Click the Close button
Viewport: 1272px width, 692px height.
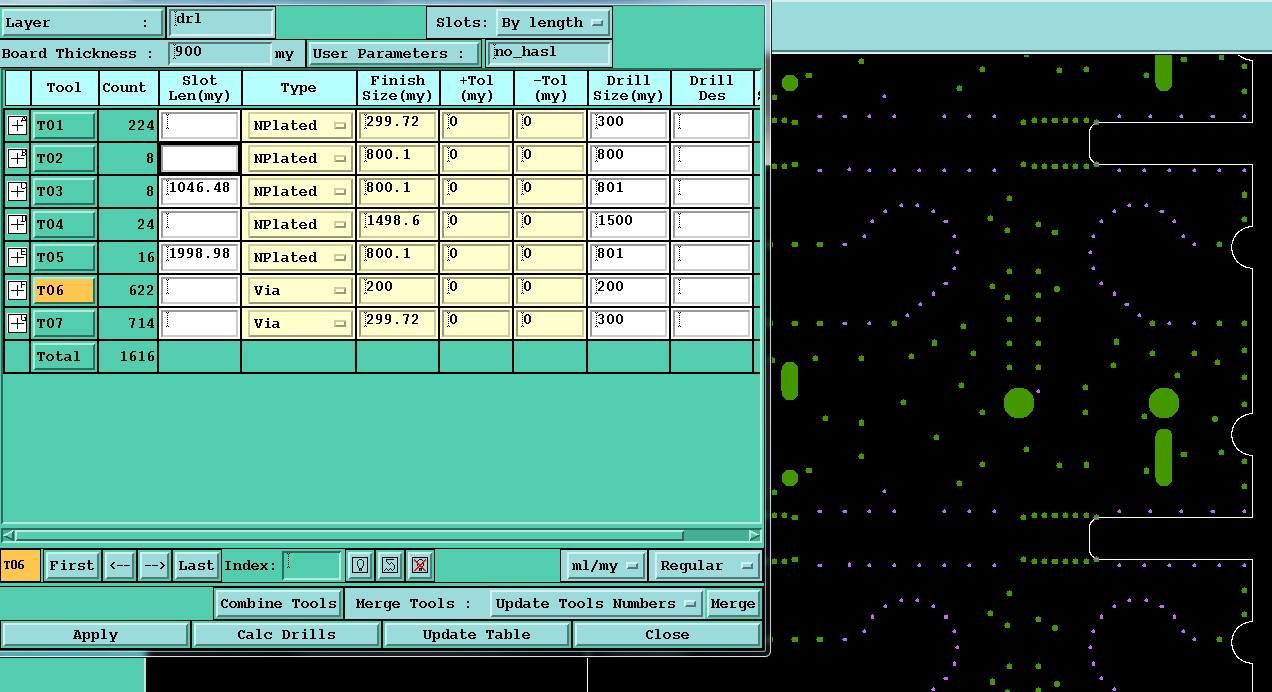point(667,634)
